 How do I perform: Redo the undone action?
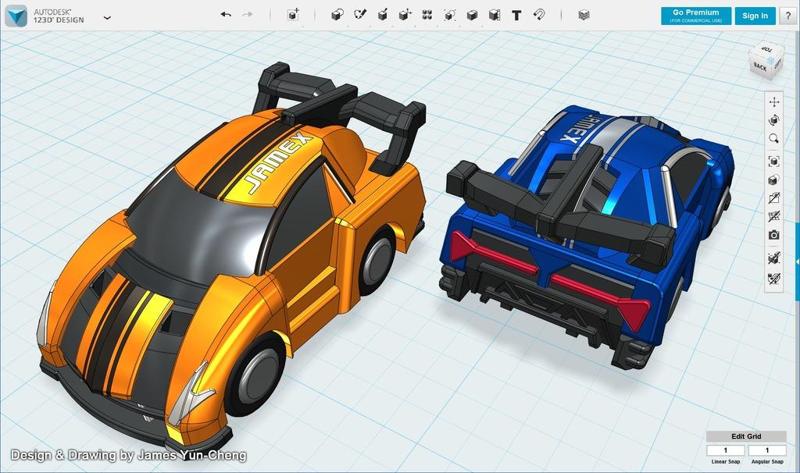pyautogui.click(x=247, y=15)
